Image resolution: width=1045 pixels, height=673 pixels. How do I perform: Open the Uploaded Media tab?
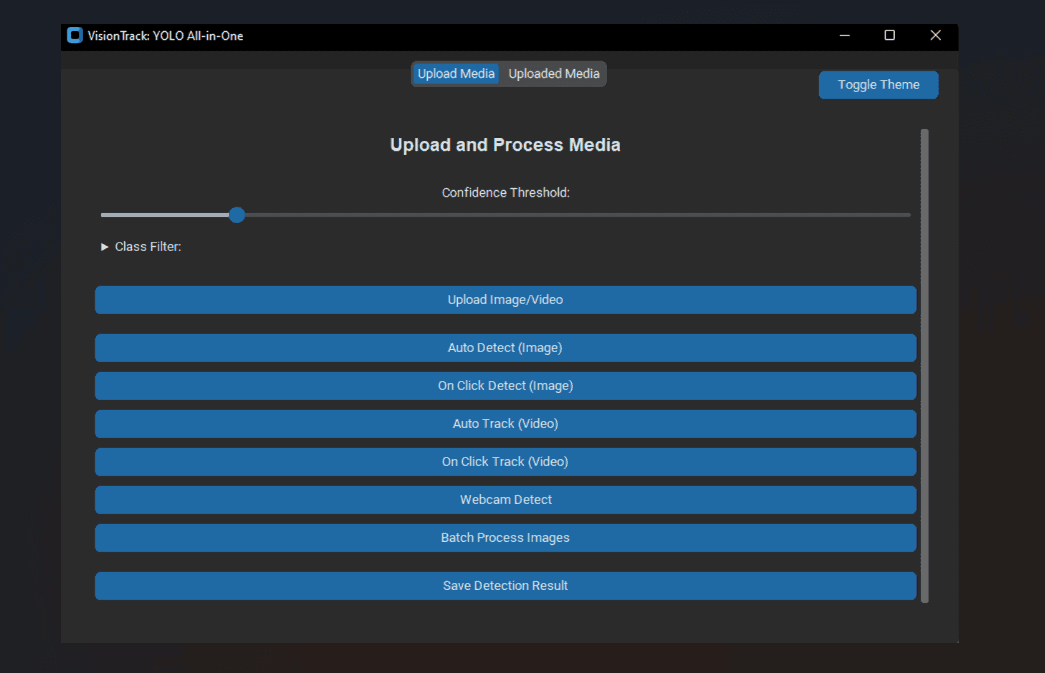coord(554,74)
